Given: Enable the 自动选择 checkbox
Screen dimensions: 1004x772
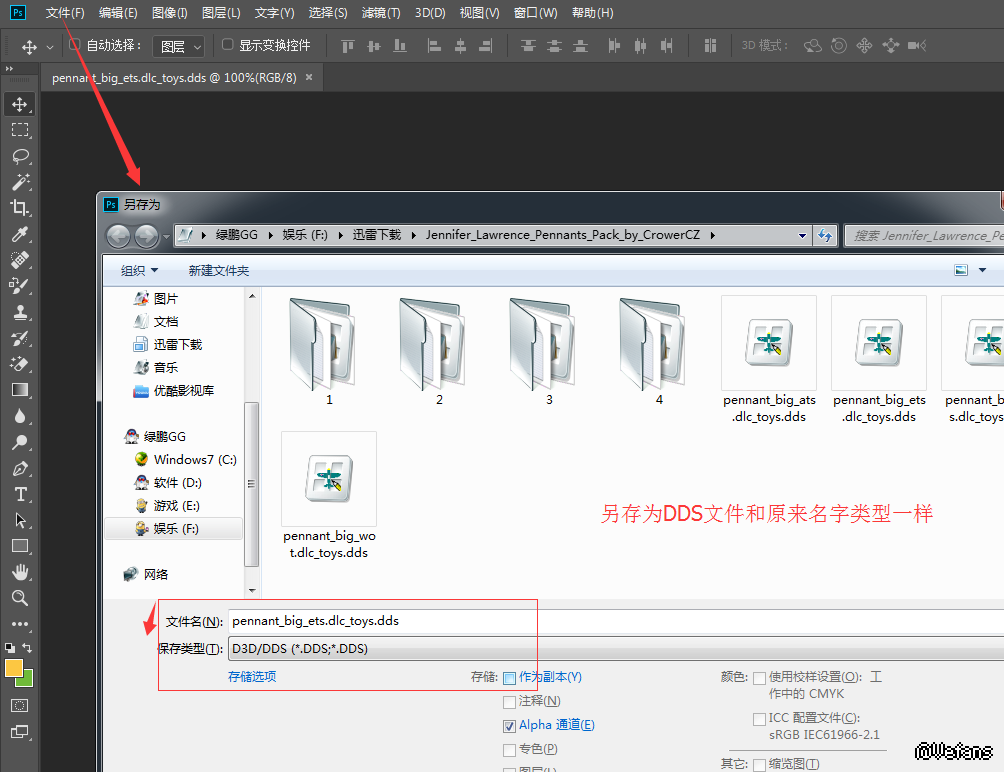Looking at the screenshot, I should click(75, 45).
